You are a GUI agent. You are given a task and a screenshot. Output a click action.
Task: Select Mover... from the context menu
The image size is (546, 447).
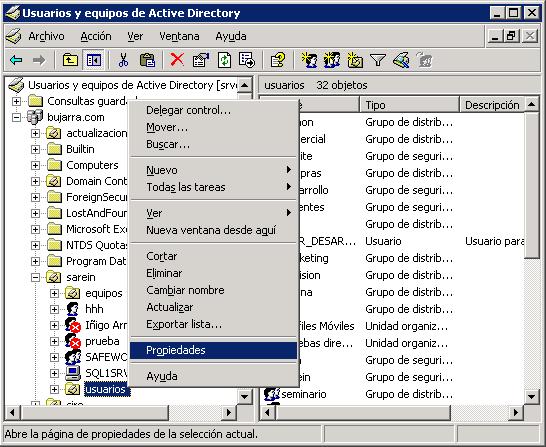(213, 127)
